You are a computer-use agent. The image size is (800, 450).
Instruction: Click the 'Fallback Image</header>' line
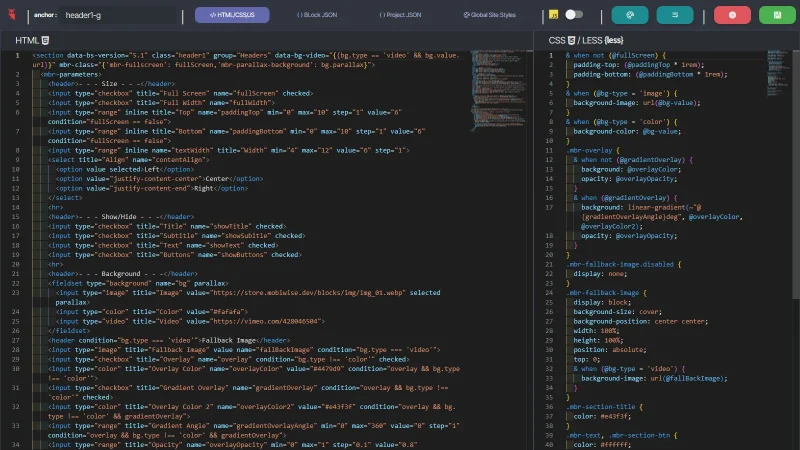point(169,340)
